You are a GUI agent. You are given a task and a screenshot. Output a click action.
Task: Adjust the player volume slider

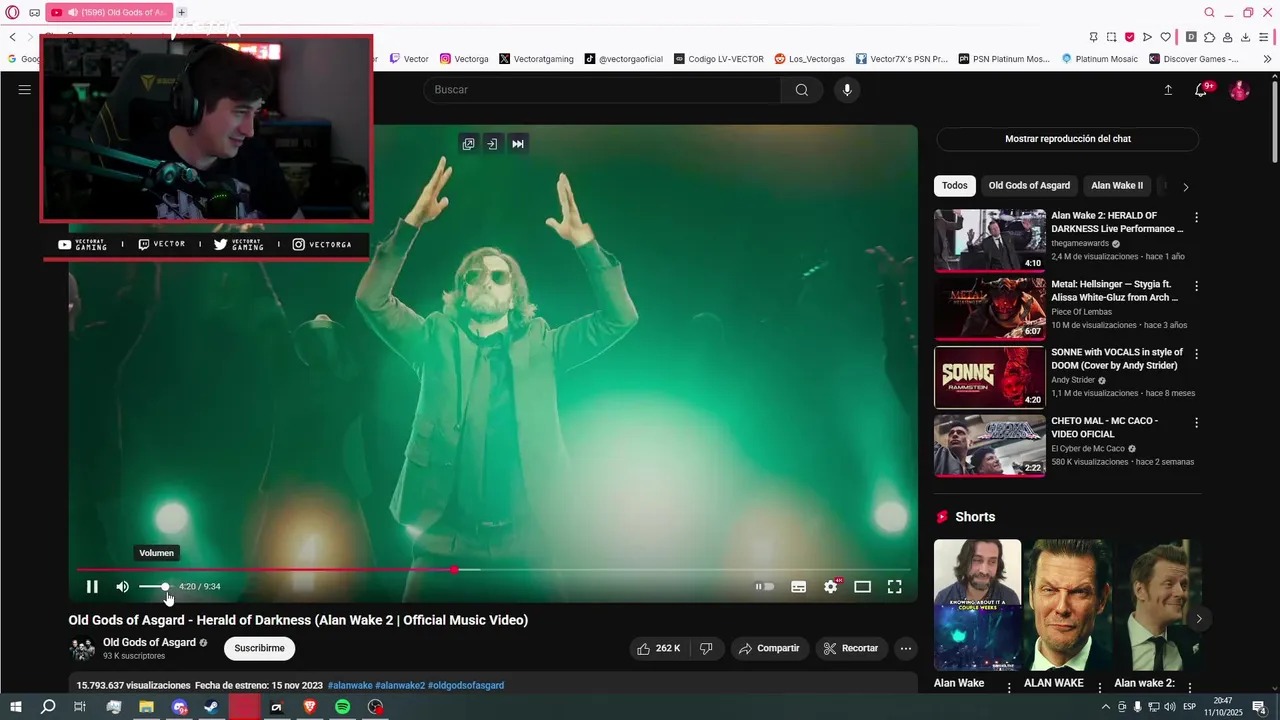(155, 587)
